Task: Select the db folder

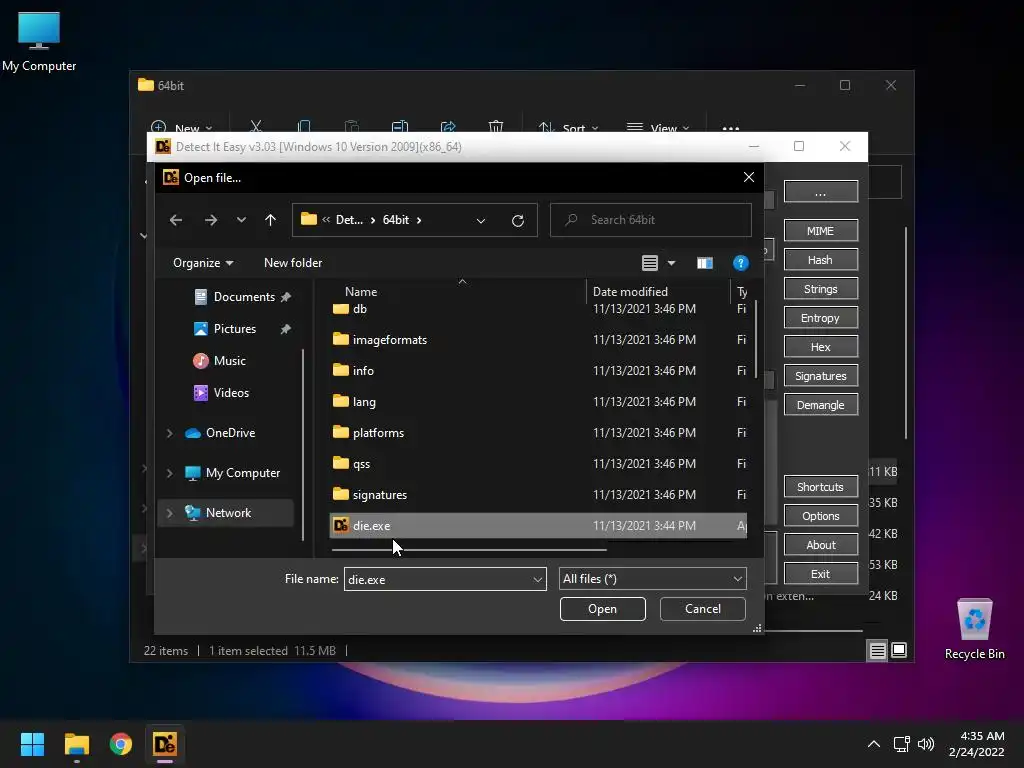Action: 538,309
